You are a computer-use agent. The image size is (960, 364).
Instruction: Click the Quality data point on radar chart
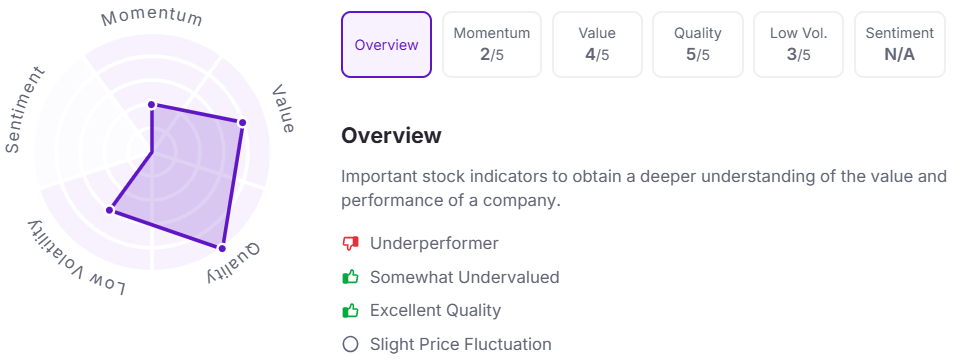click(x=222, y=248)
